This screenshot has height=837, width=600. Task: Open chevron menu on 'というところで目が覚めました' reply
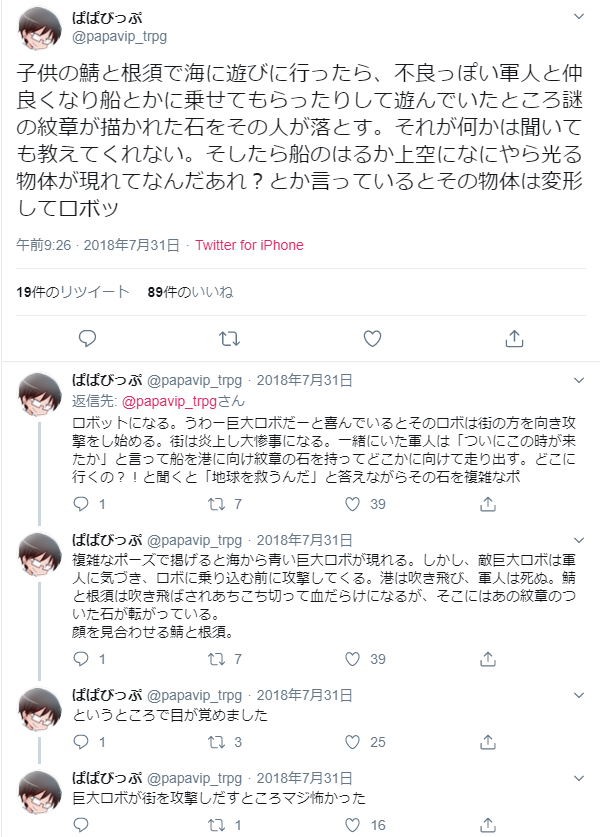(x=579, y=694)
